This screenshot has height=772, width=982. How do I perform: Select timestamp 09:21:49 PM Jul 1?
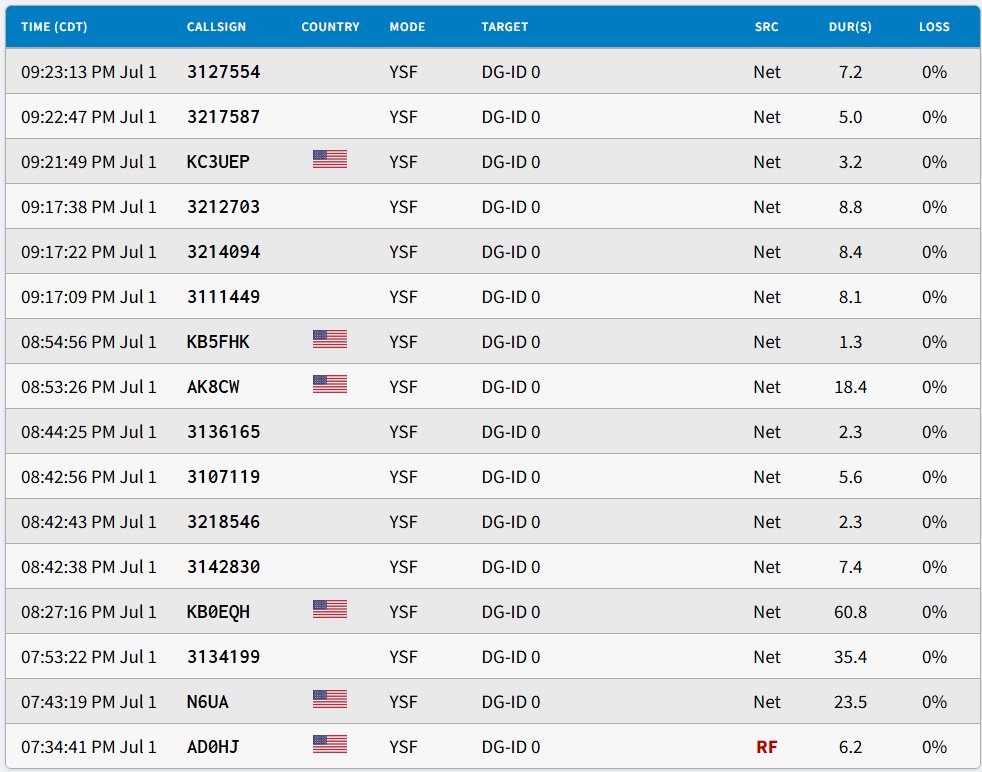(88, 162)
